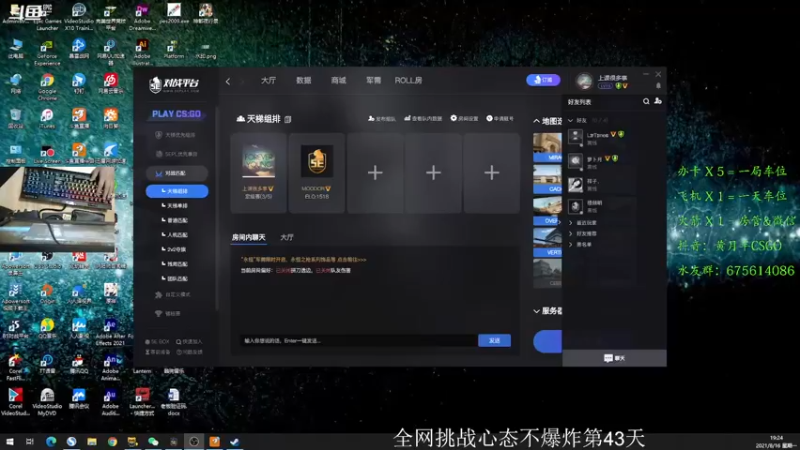Click the first player card avatar
This screenshot has height=450, width=800.
pyautogui.click(x=259, y=161)
